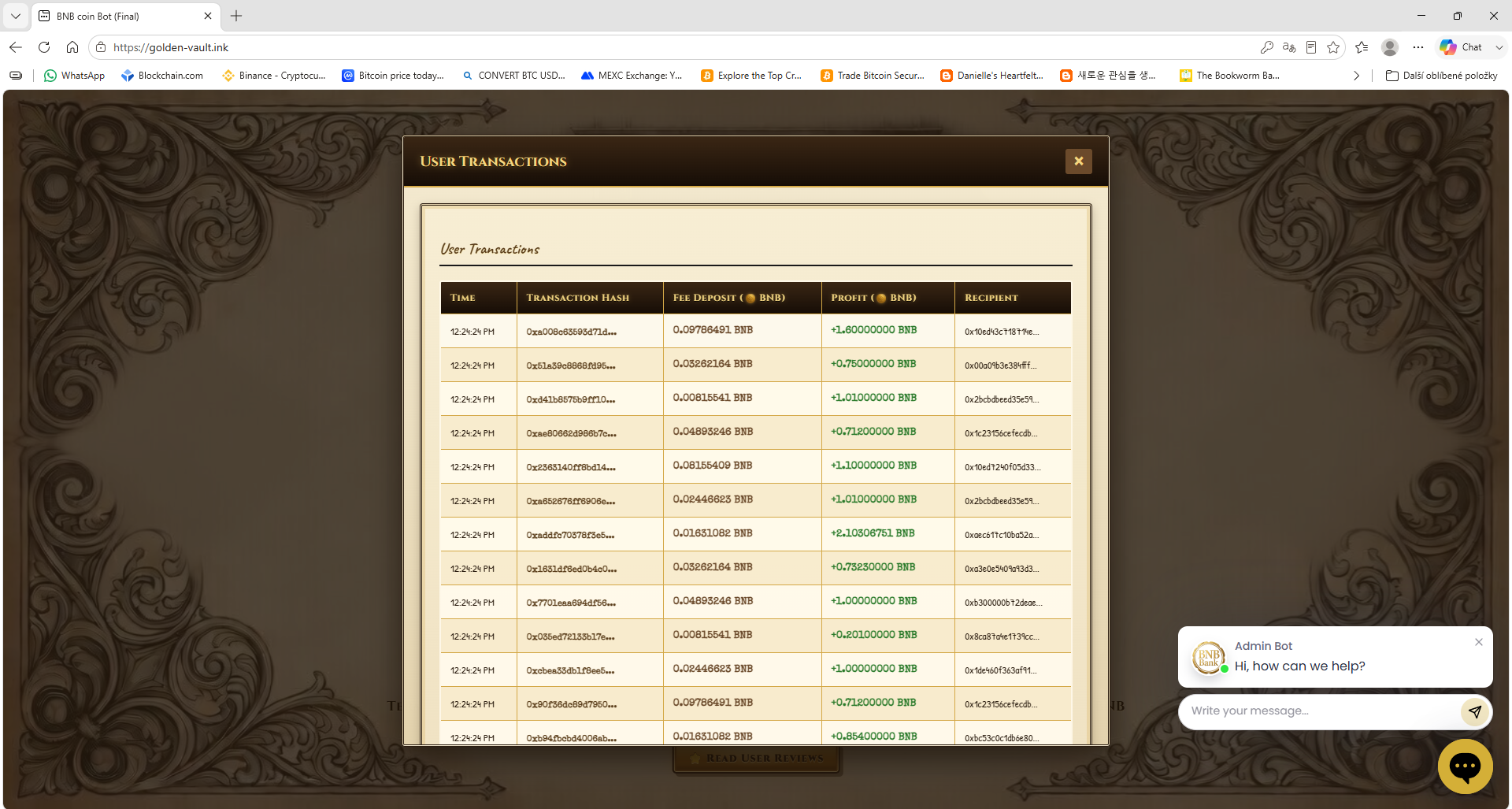Show more bookmarks chevron
Image resolution: width=1512 pixels, height=809 pixels.
[1356, 76]
